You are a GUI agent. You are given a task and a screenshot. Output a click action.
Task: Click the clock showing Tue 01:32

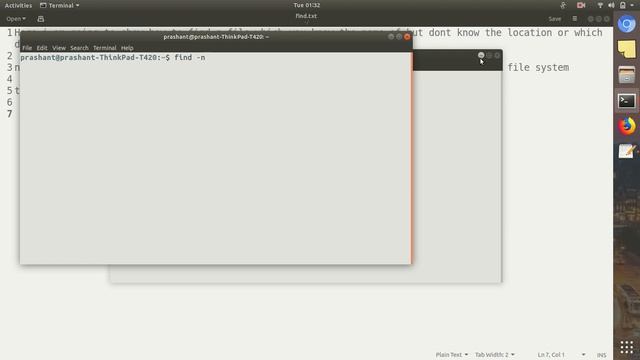click(307, 5)
